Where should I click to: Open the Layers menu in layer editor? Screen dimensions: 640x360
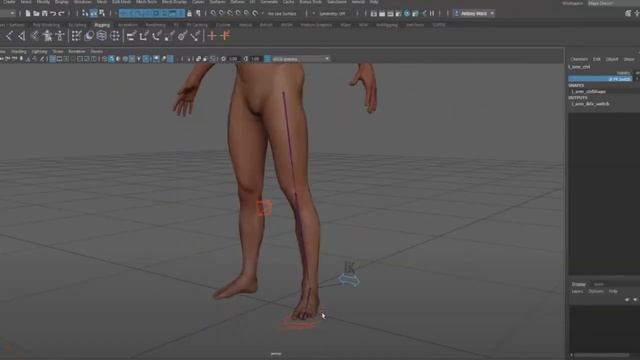click(x=577, y=291)
